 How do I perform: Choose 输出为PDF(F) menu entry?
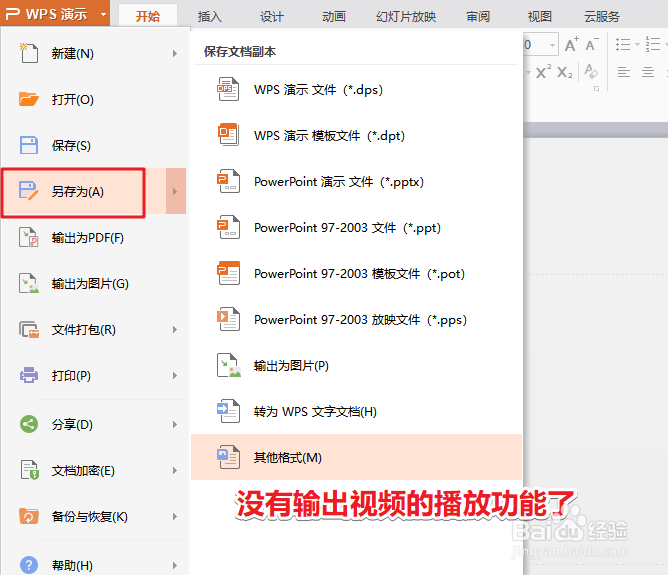(x=94, y=237)
